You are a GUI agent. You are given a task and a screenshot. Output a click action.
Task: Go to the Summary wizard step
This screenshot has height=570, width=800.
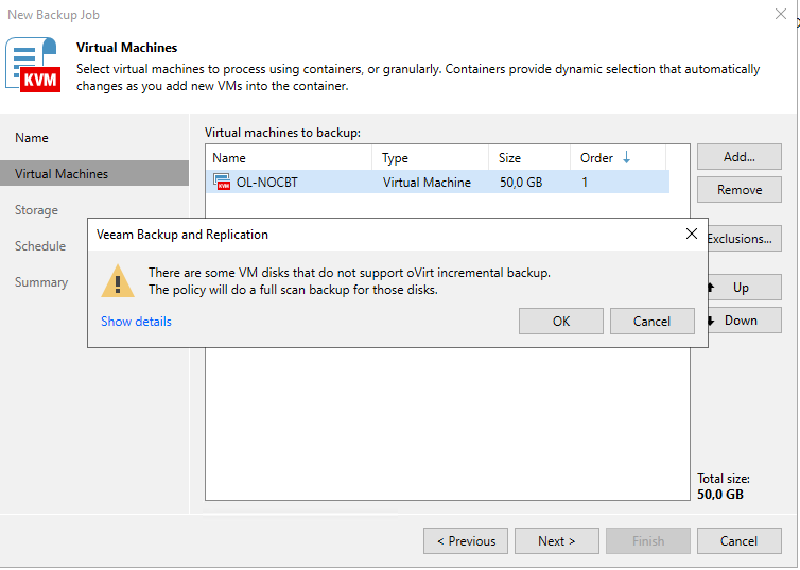tap(41, 282)
